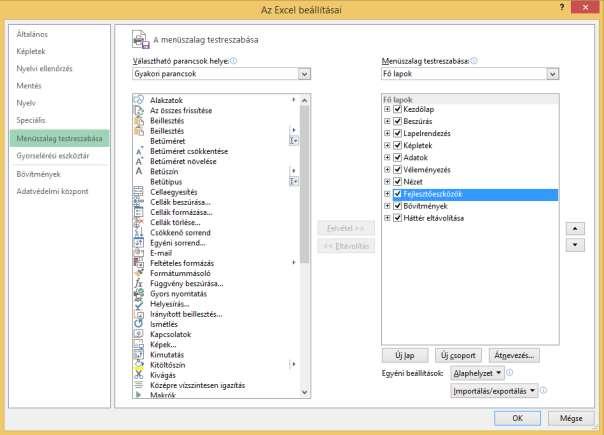Click the Kitöltőszín fill color icon
The image size is (604, 435).
pos(138,365)
